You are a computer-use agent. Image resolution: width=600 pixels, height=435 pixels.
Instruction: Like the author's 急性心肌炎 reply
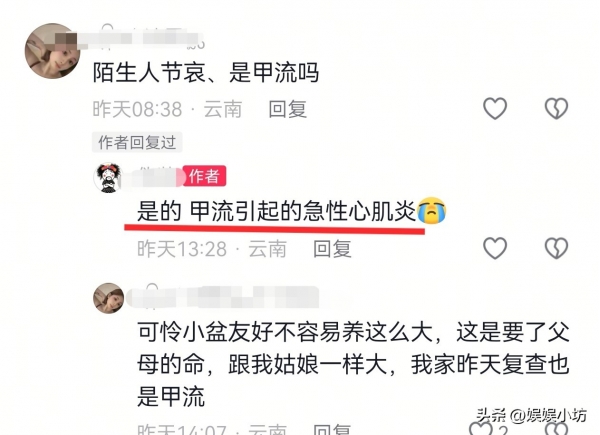[x=495, y=248]
